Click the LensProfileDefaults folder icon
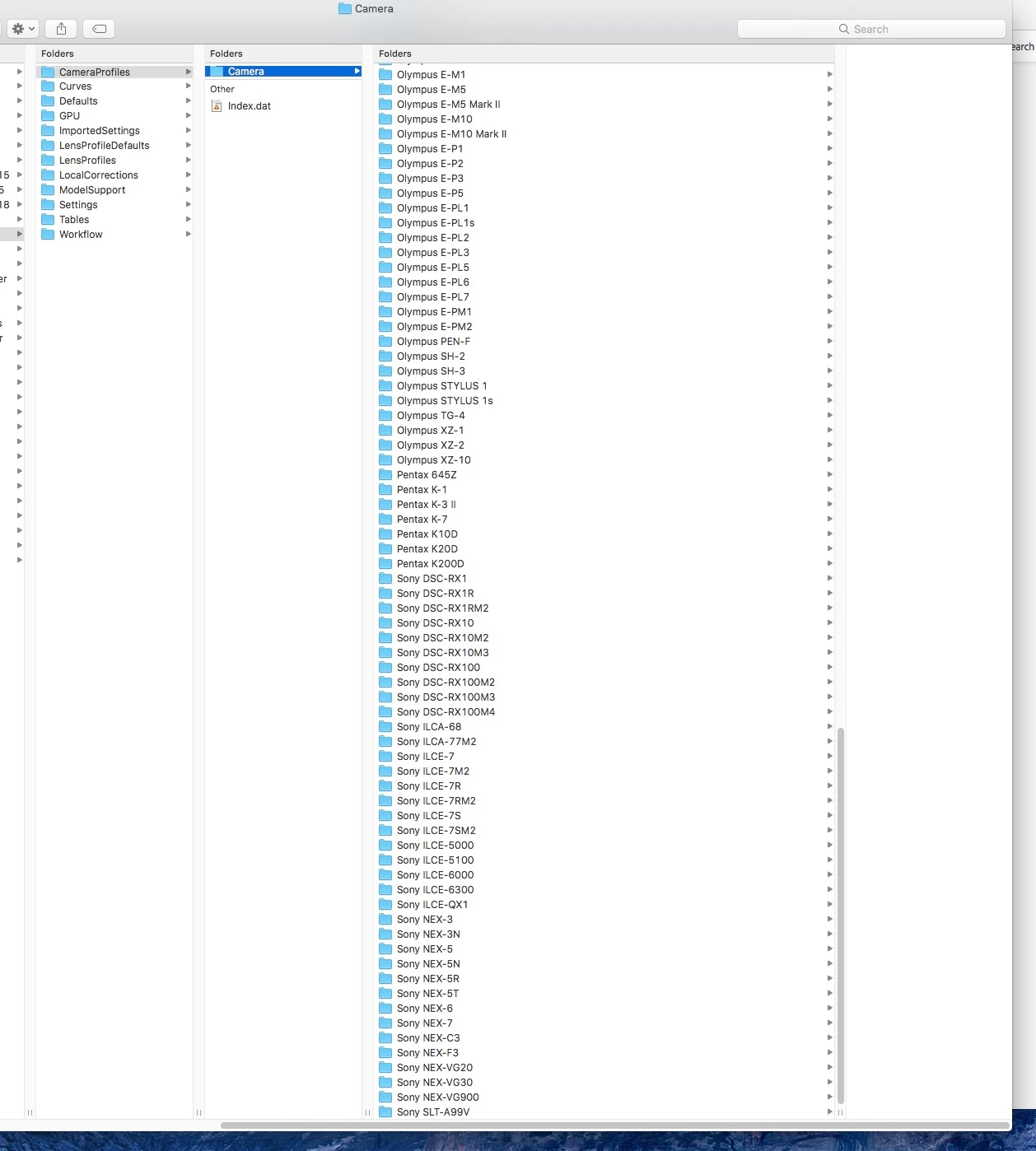The width and height of the screenshot is (1036, 1151). pyautogui.click(x=48, y=146)
